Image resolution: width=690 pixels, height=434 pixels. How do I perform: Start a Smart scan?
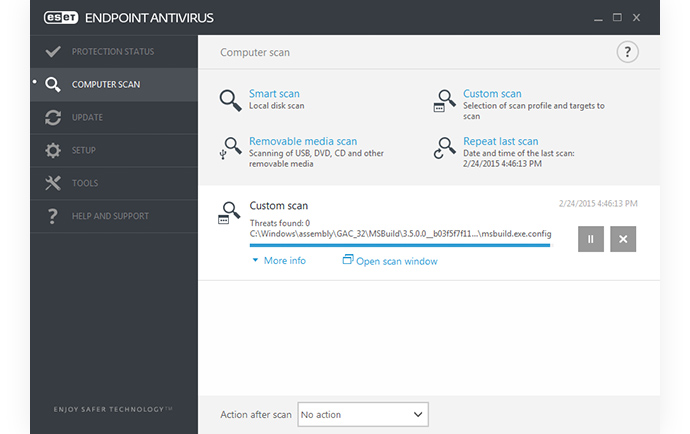[274, 94]
